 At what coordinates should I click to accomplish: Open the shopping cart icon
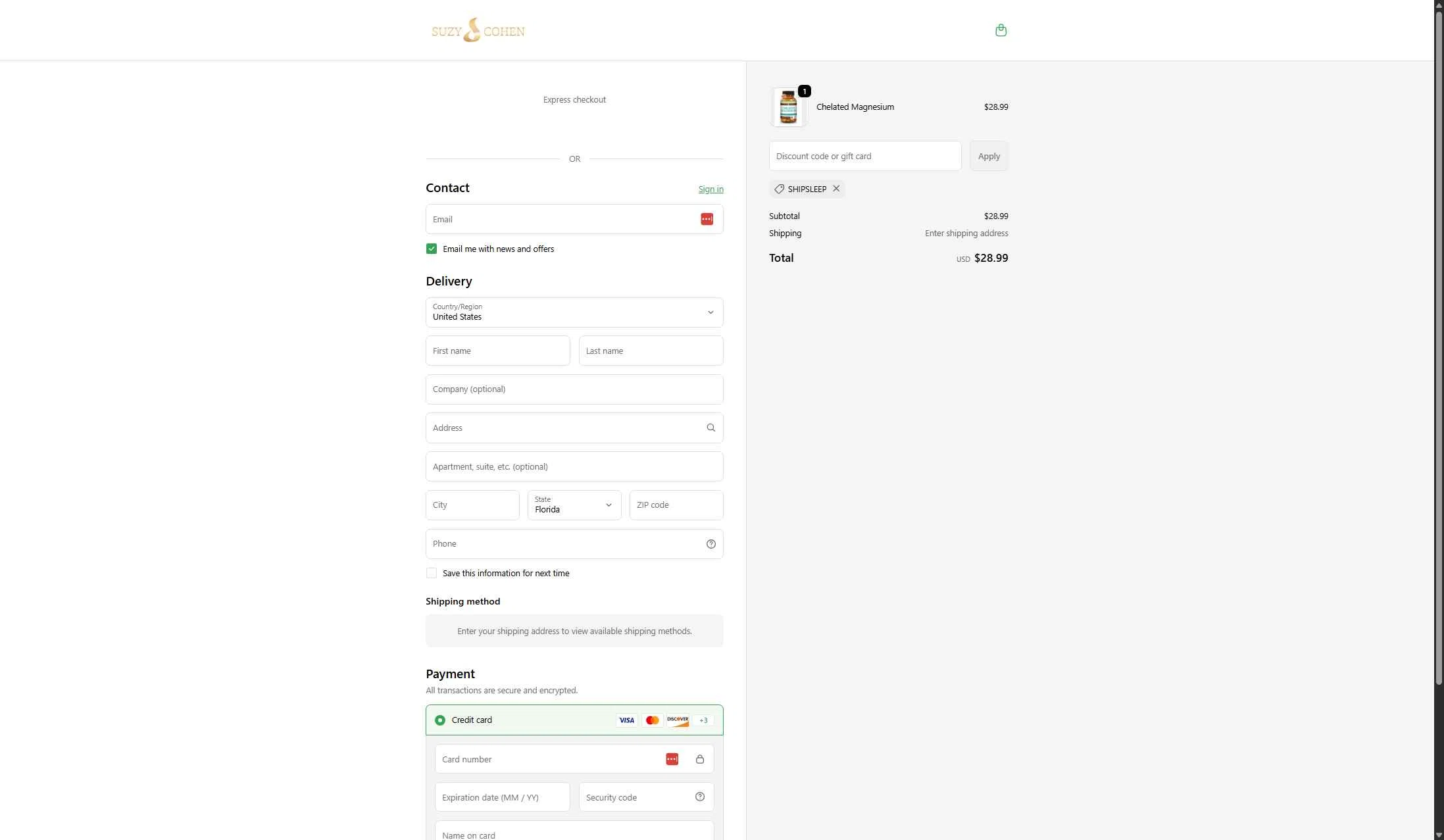pyautogui.click(x=1001, y=30)
